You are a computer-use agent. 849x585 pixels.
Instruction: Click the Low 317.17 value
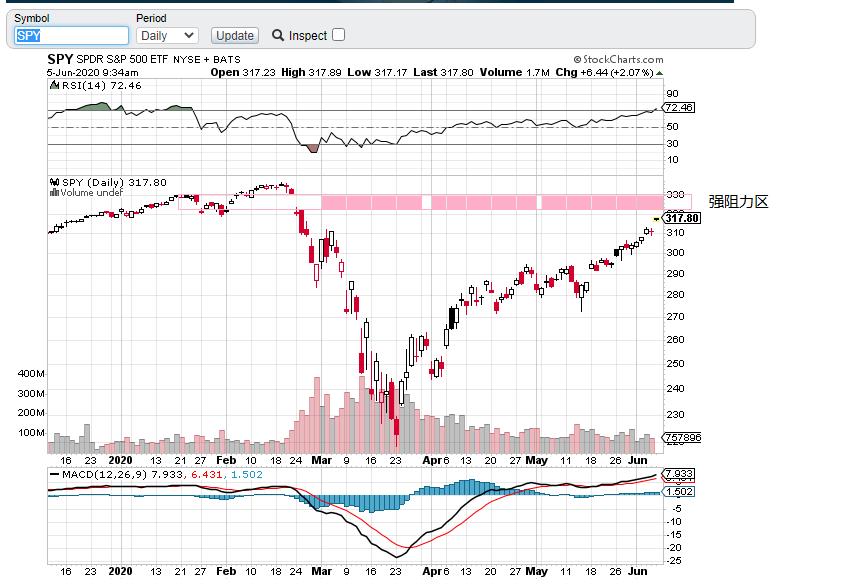coord(377,73)
